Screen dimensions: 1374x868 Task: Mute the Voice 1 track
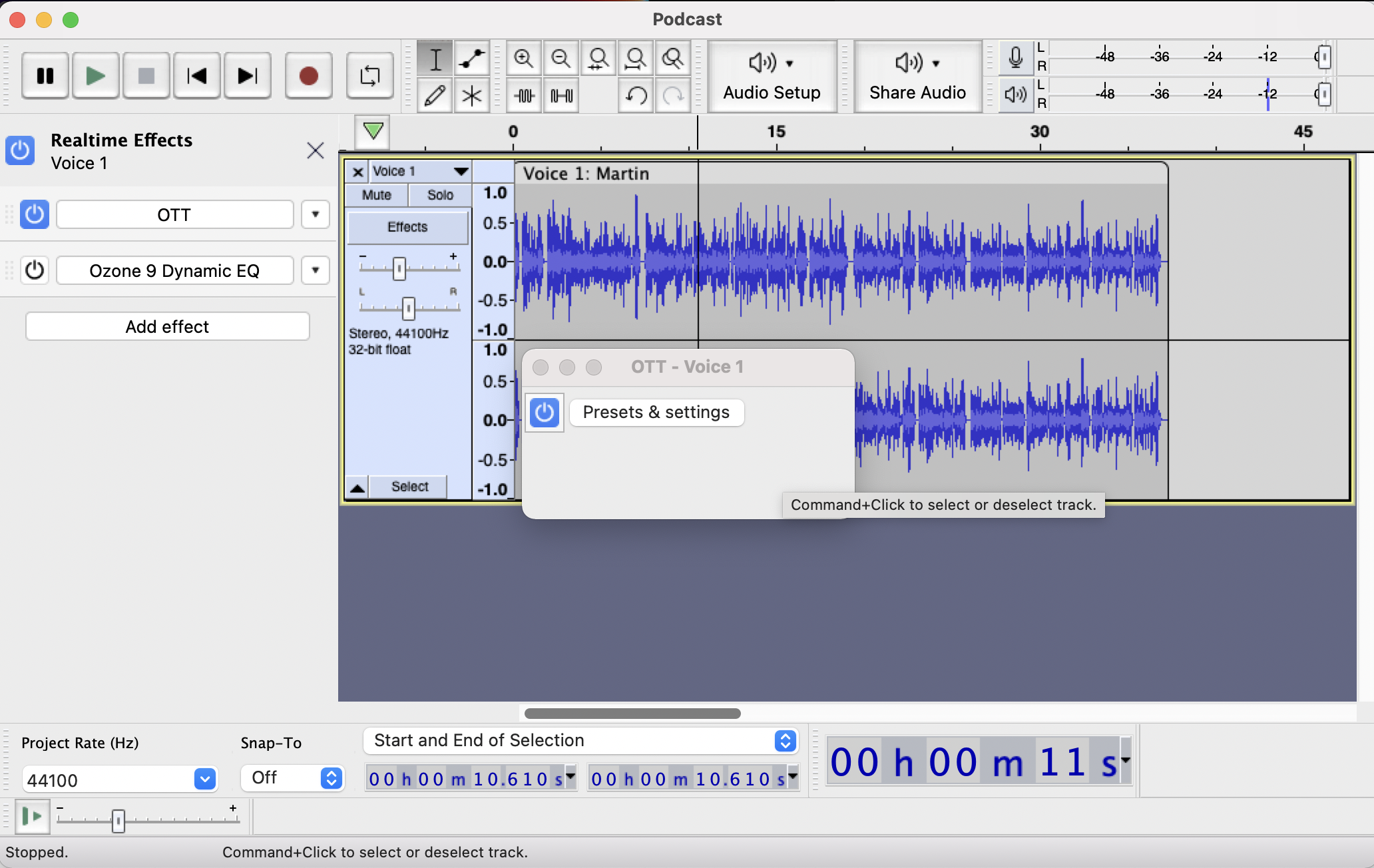[375, 194]
